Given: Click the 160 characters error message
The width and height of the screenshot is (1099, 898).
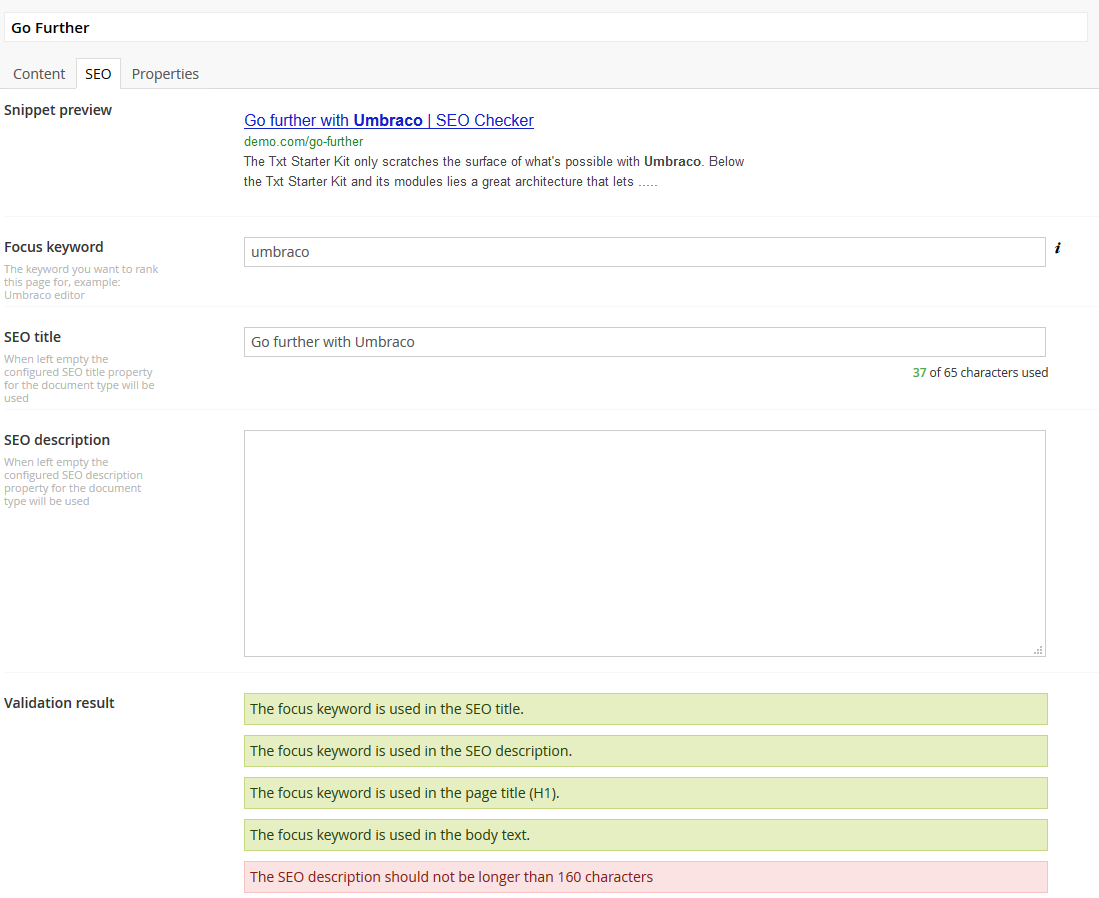Looking at the screenshot, I should point(646,877).
